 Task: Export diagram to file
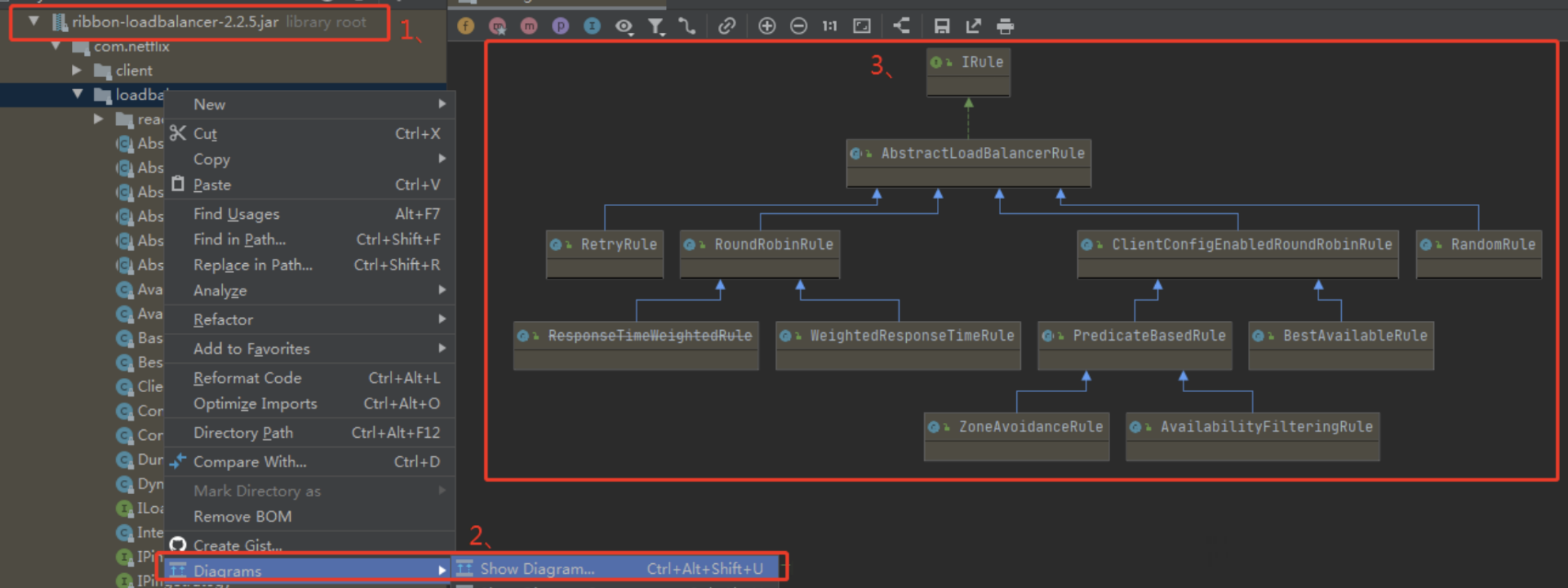click(x=973, y=26)
